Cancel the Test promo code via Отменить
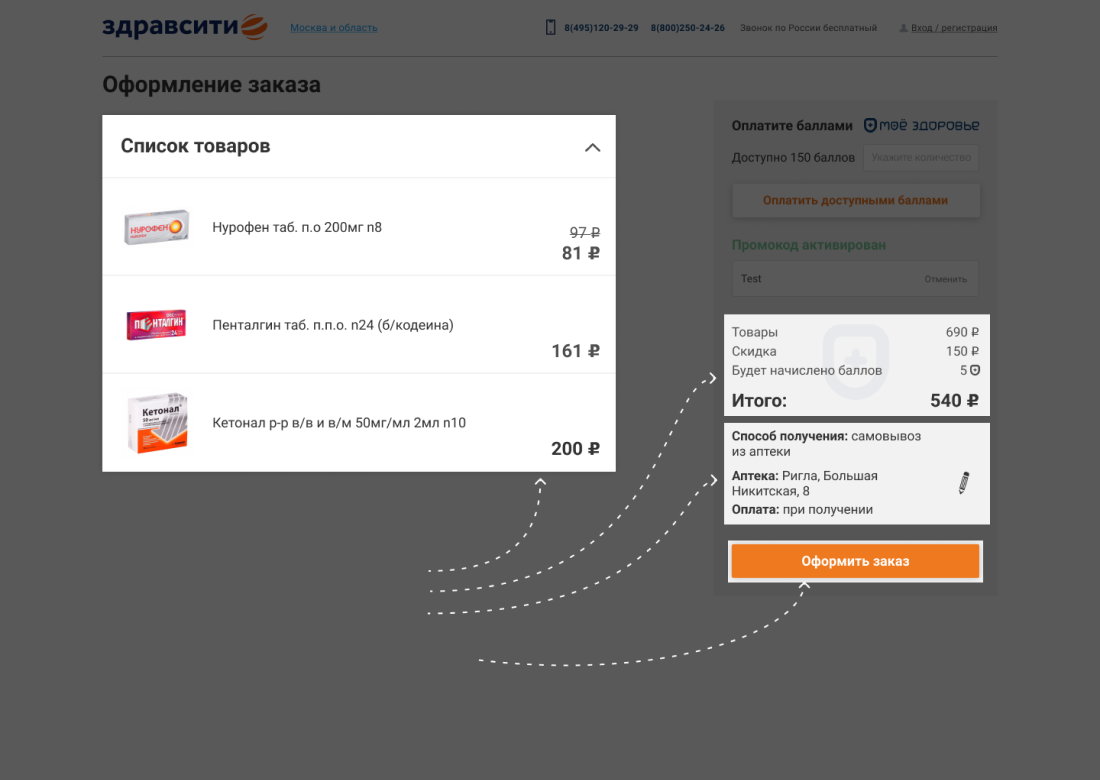Screen dimensions: 1100x780 [x=945, y=279]
